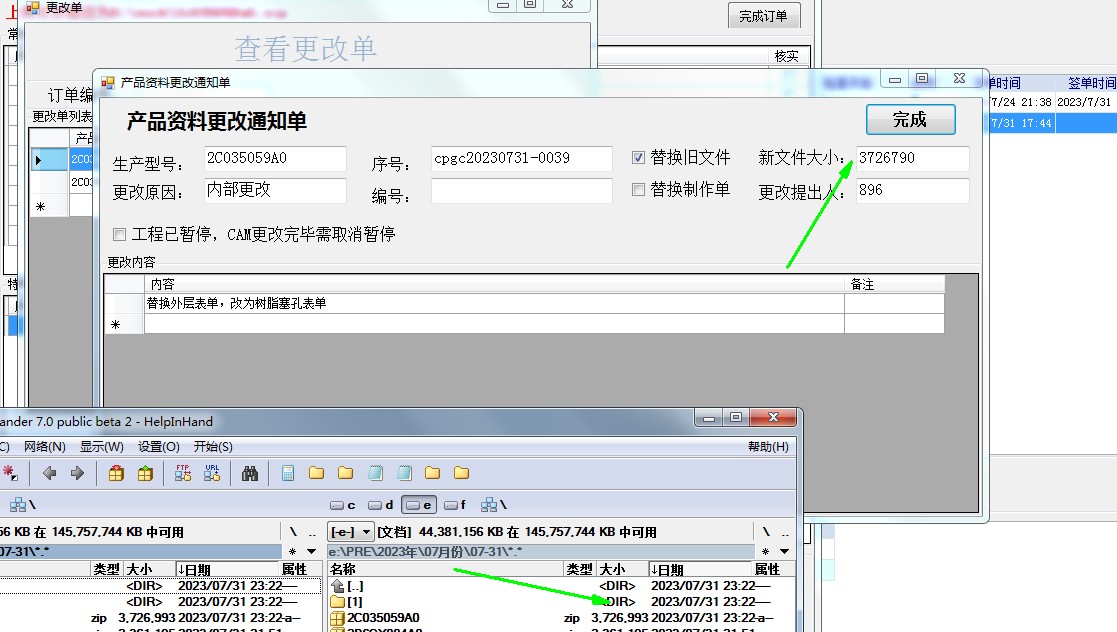Click the red star refresh icon in toolbar
This screenshot has height=632, width=1117.
coord(9,473)
